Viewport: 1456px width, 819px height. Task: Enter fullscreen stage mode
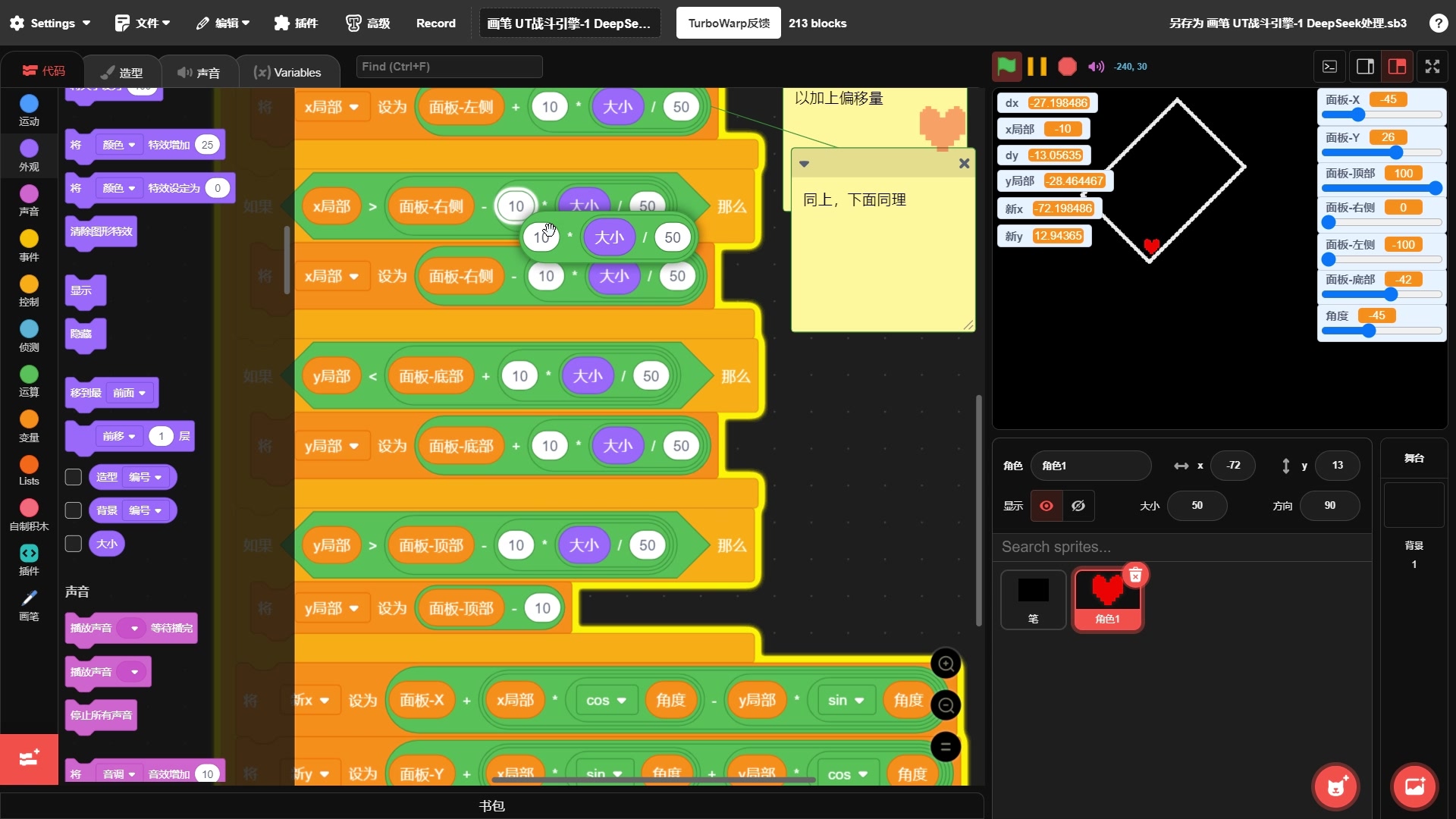pyautogui.click(x=1432, y=67)
